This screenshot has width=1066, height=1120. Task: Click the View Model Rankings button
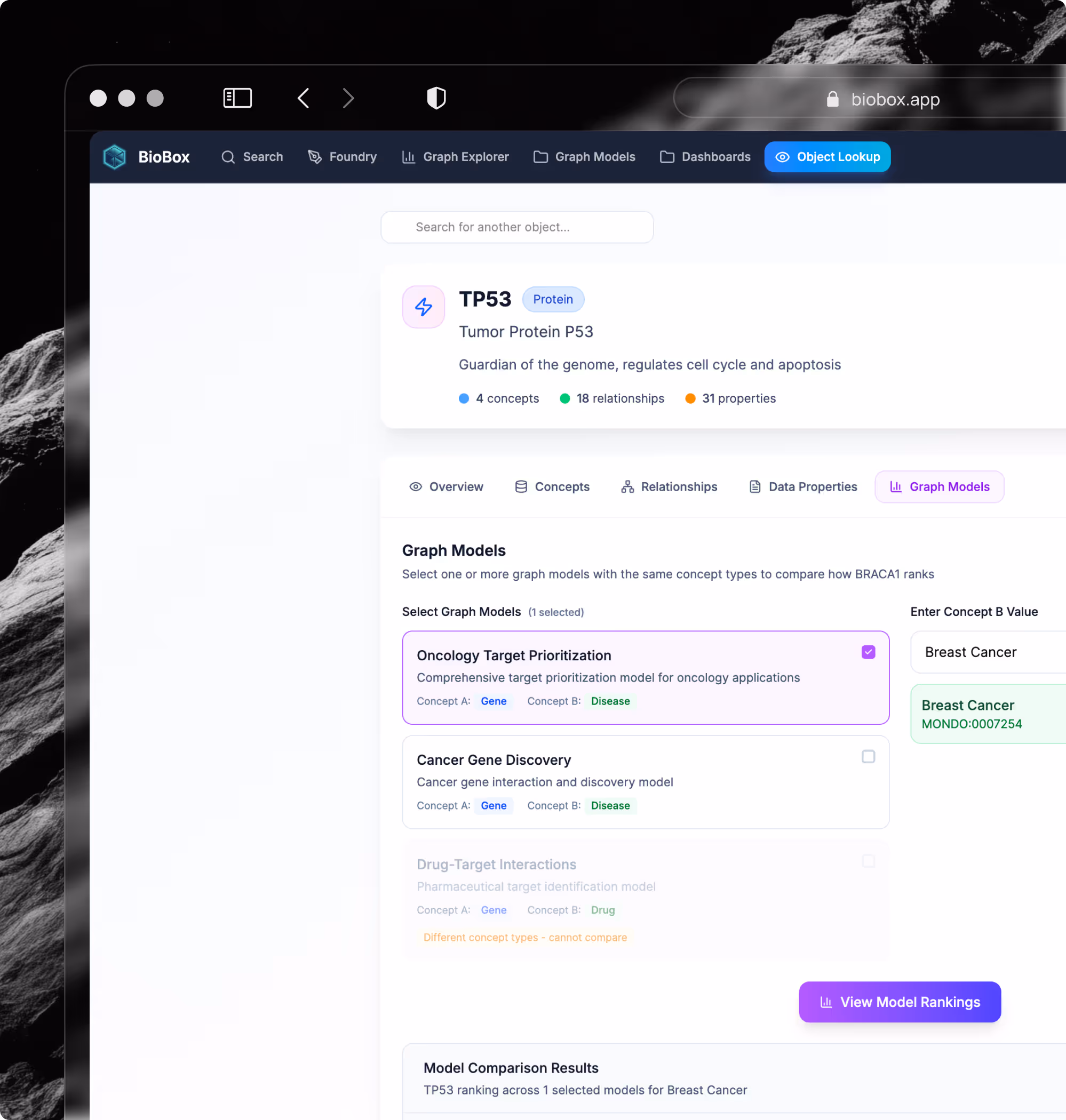click(x=899, y=1002)
